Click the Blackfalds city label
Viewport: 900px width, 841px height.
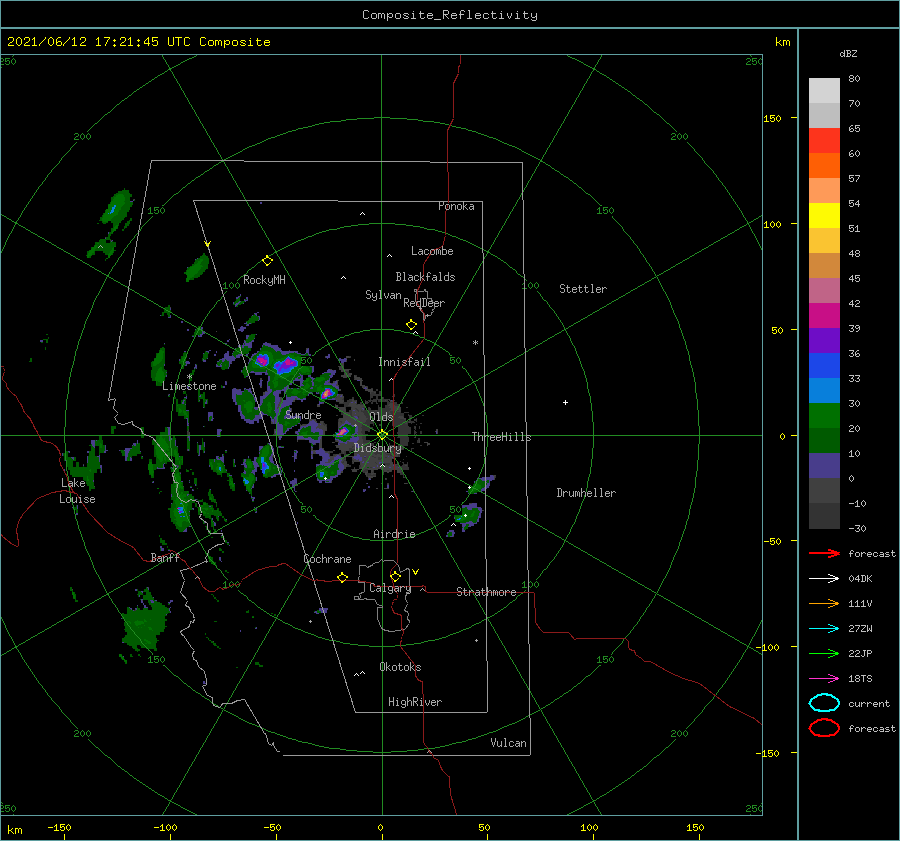coord(425,277)
